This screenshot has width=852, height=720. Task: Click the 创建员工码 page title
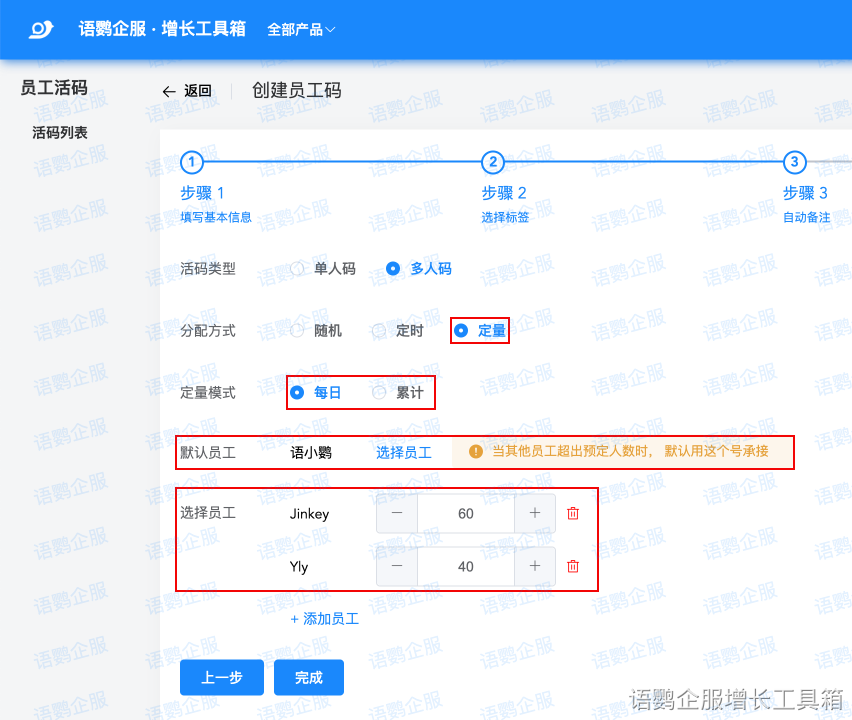click(x=297, y=90)
